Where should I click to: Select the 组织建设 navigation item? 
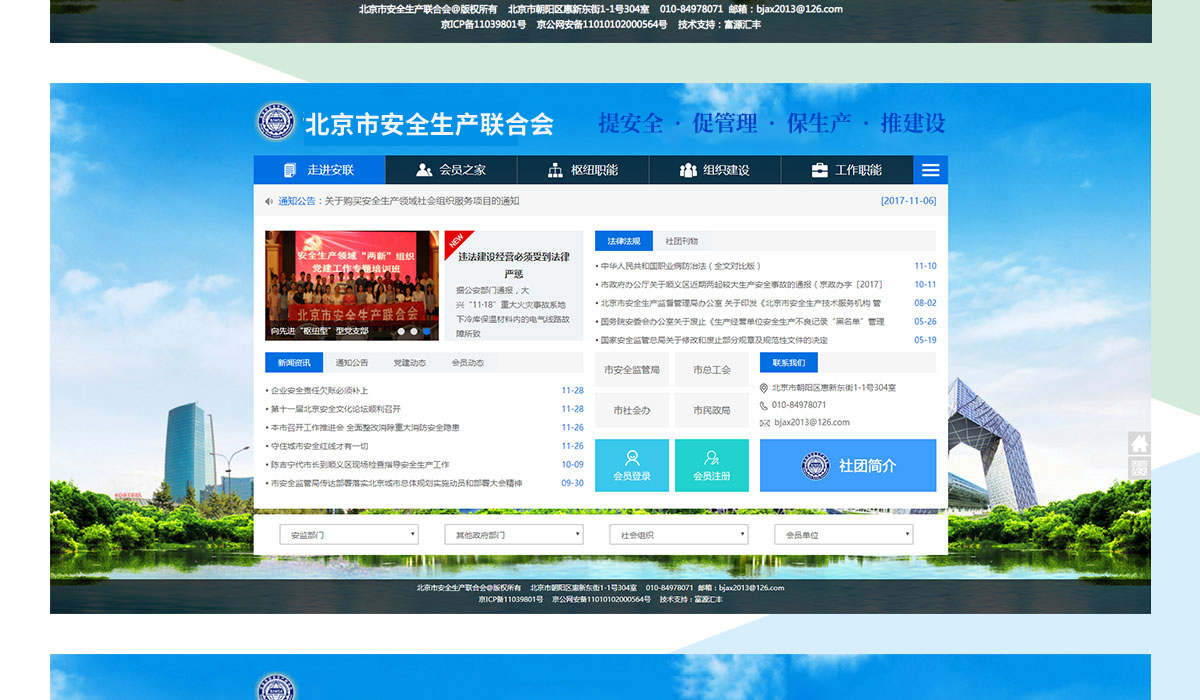click(x=714, y=170)
